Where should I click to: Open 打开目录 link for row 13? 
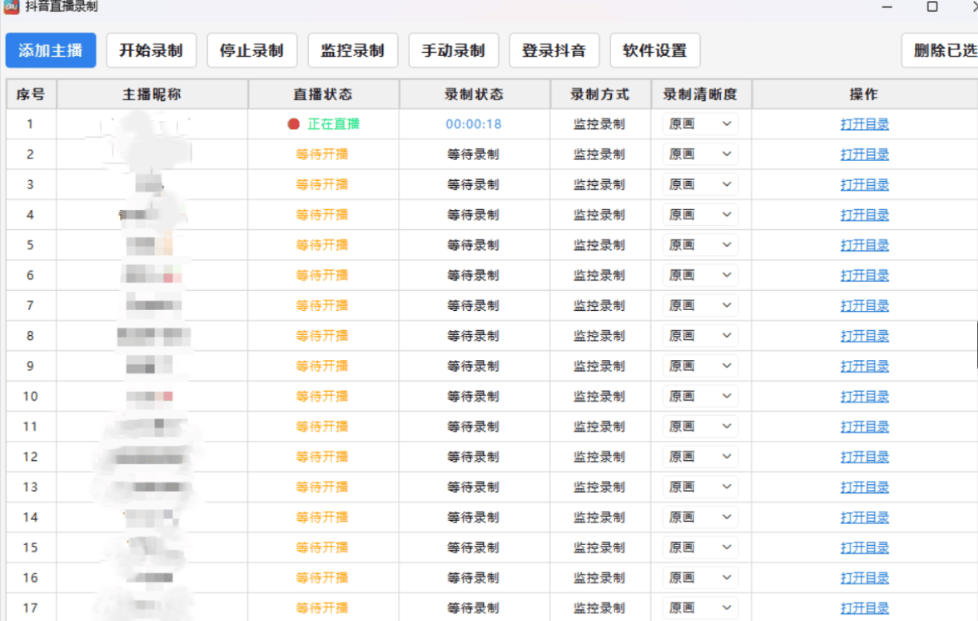pos(864,487)
